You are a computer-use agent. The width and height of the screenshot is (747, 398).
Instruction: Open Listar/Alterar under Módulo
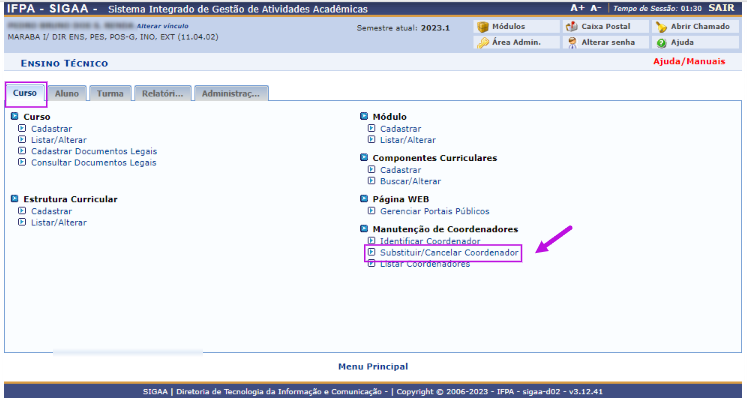tap(408, 140)
